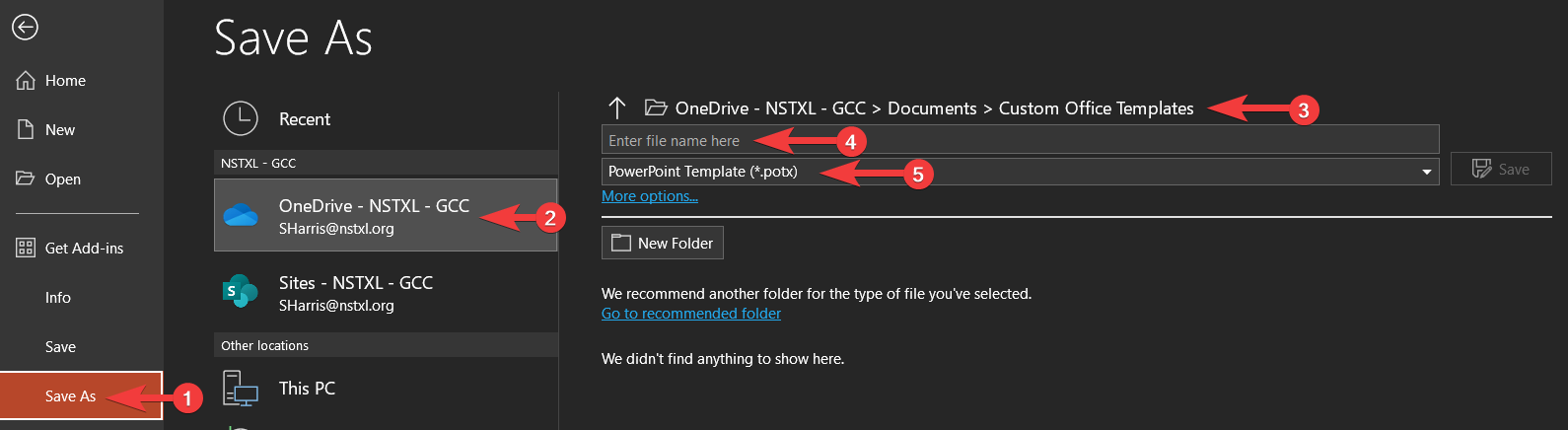The height and width of the screenshot is (430, 1568).
Task: Open the More options link
Action: (650, 196)
